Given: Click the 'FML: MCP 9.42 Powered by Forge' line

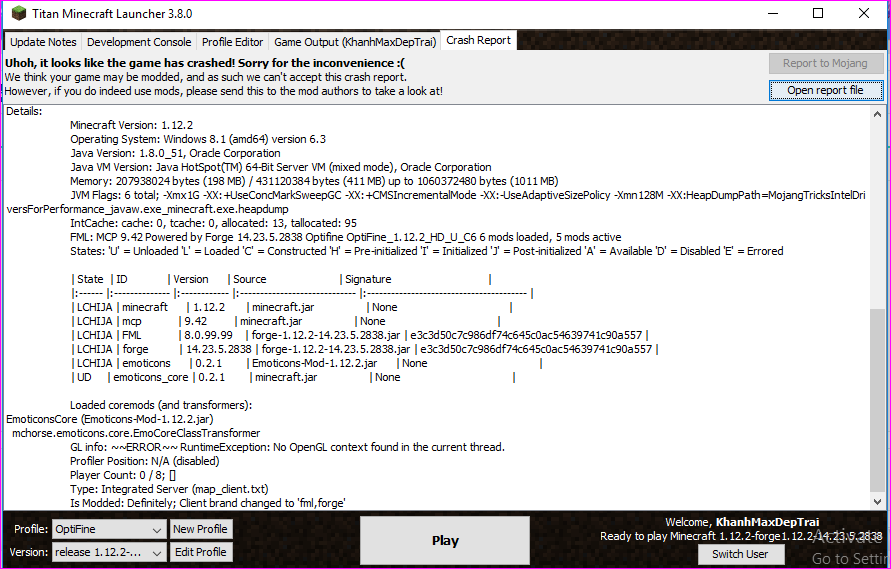Looking at the screenshot, I should coord(345,237).
